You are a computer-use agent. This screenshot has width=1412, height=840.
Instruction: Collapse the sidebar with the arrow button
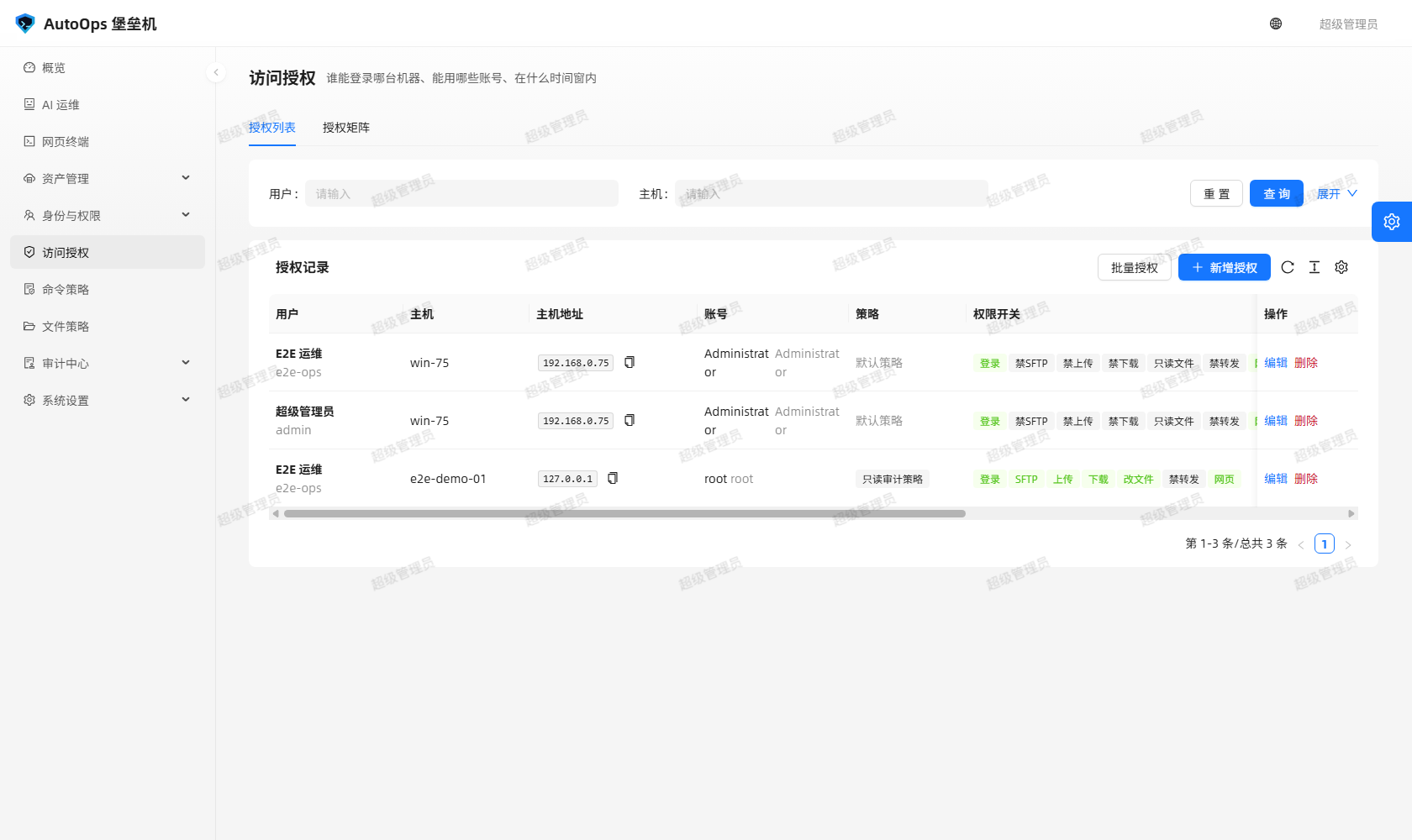click(x=216, y=72)
